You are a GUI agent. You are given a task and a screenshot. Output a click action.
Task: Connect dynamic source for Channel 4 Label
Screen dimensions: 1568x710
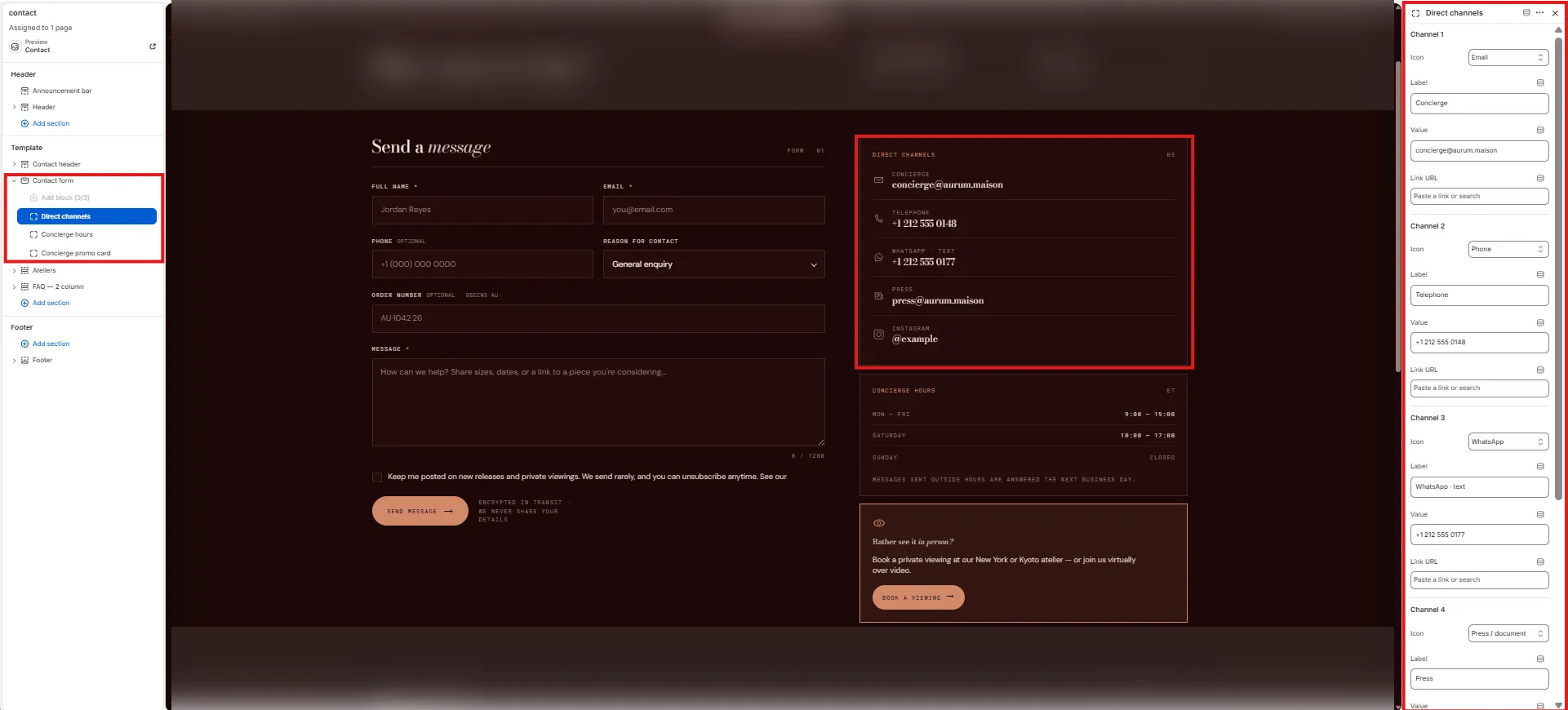coord(1540,659)
